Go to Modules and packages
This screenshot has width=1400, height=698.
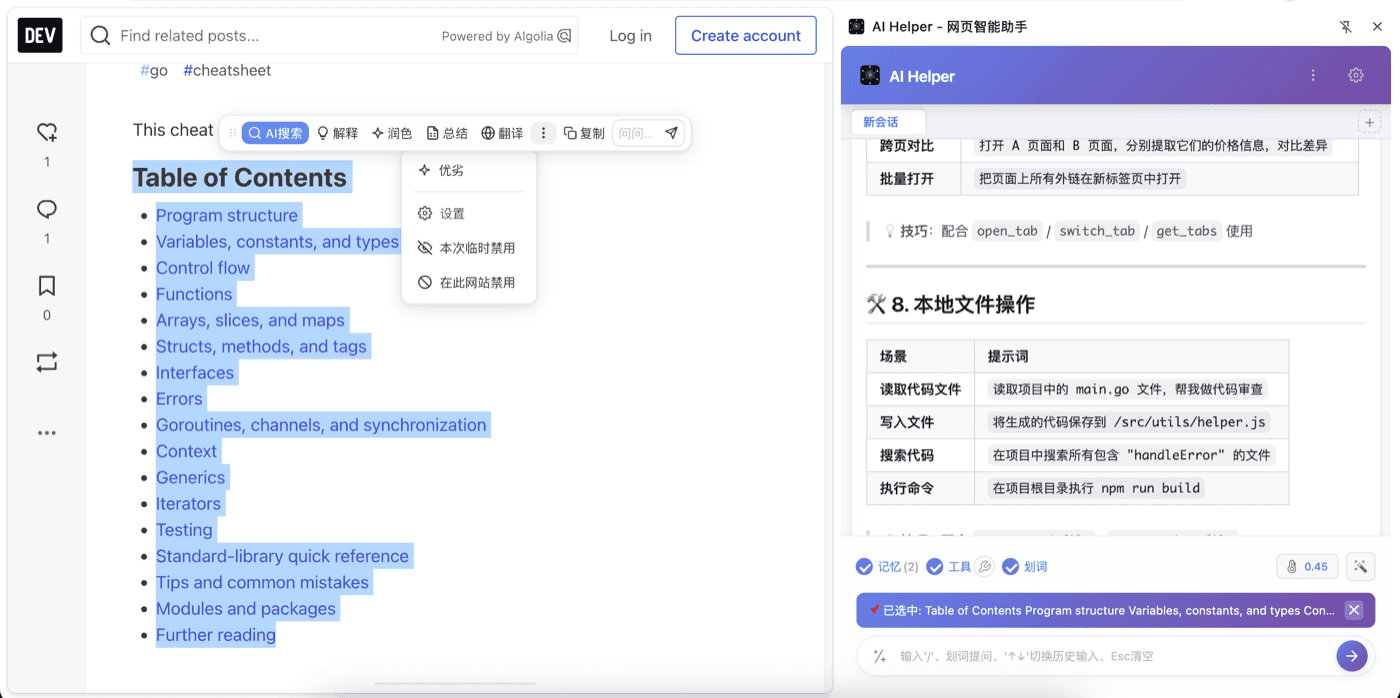coord(246,608)
